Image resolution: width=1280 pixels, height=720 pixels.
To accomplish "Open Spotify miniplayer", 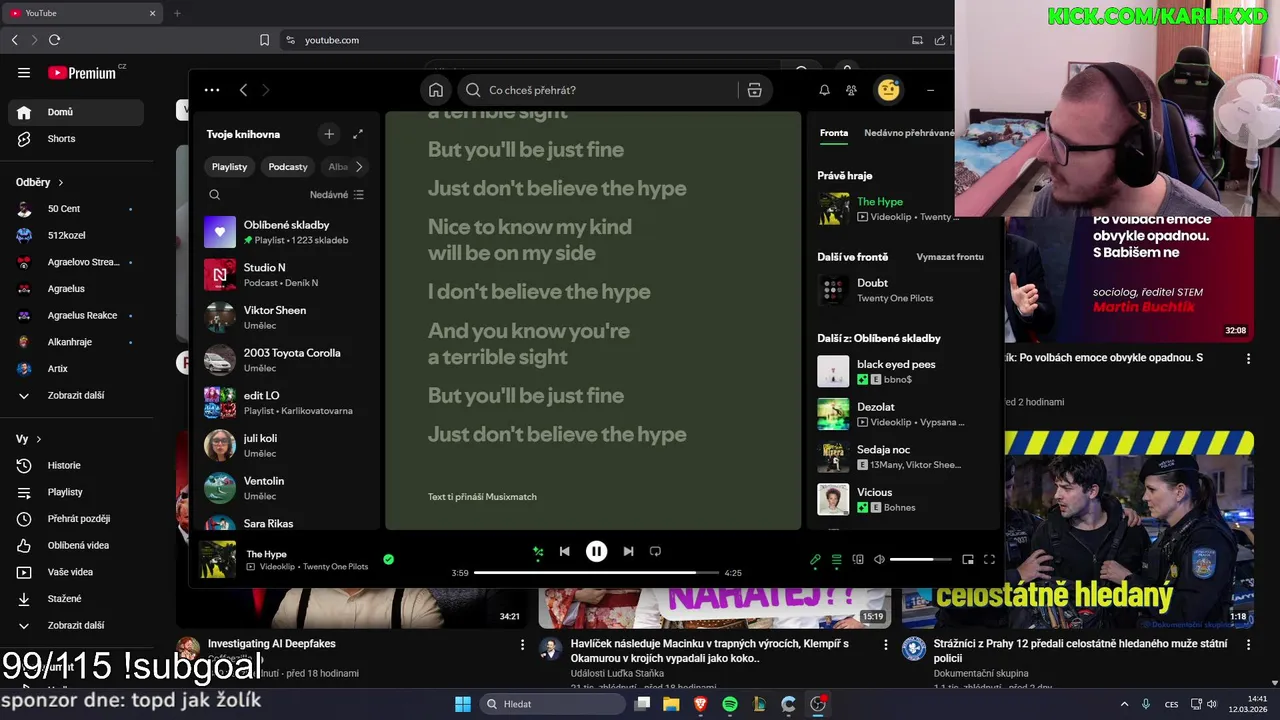I will [x=968, y=560].
